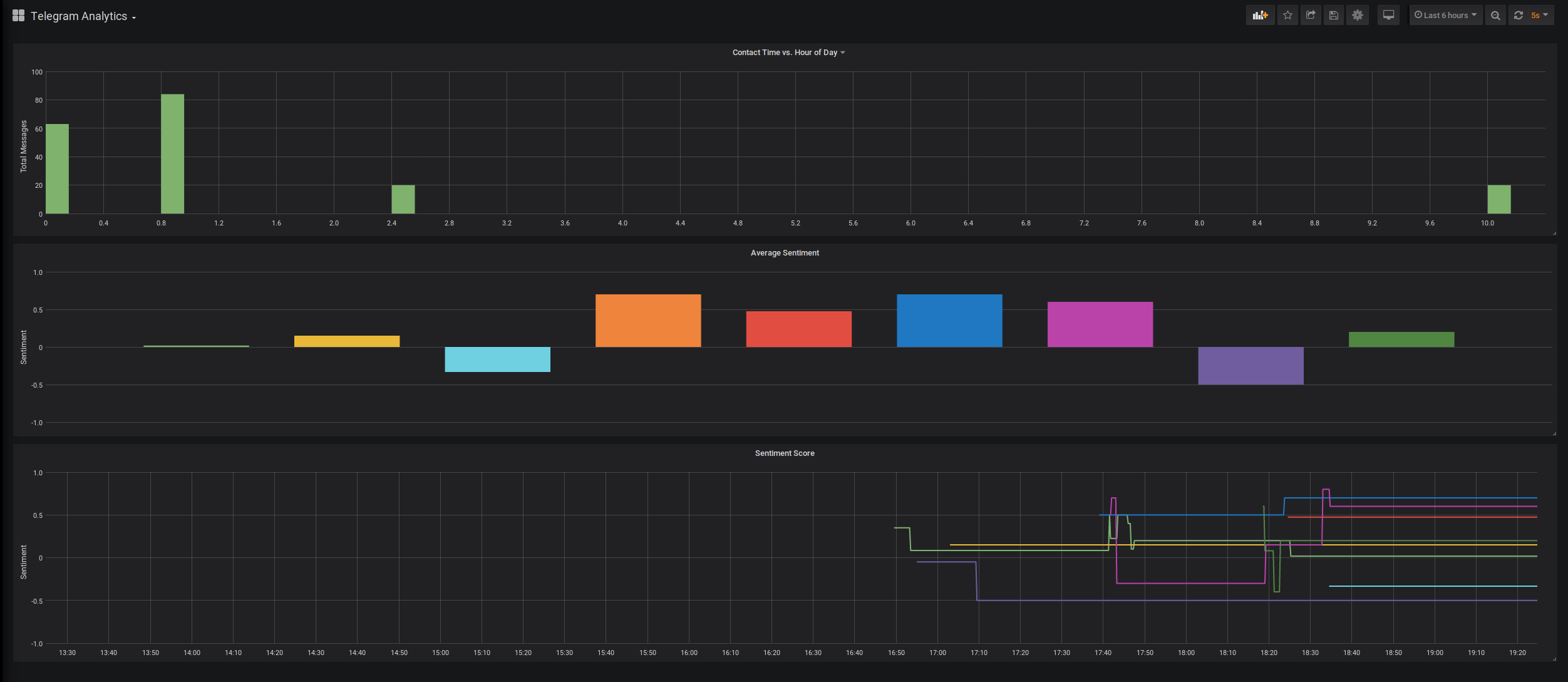
Task: Click the Sentiment Score panel title
Action: pyautogui.click(x=784, y=453)
